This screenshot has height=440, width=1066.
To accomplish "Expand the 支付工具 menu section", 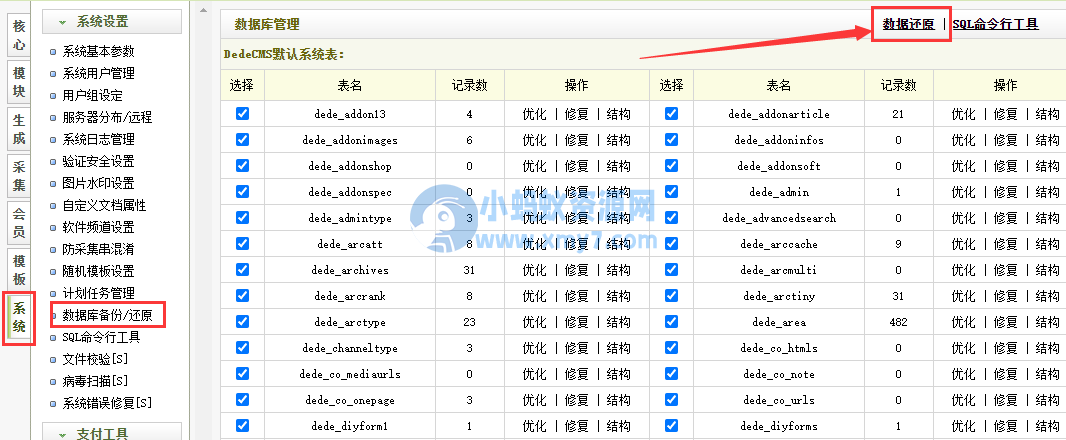I will (x=111, y=433).
